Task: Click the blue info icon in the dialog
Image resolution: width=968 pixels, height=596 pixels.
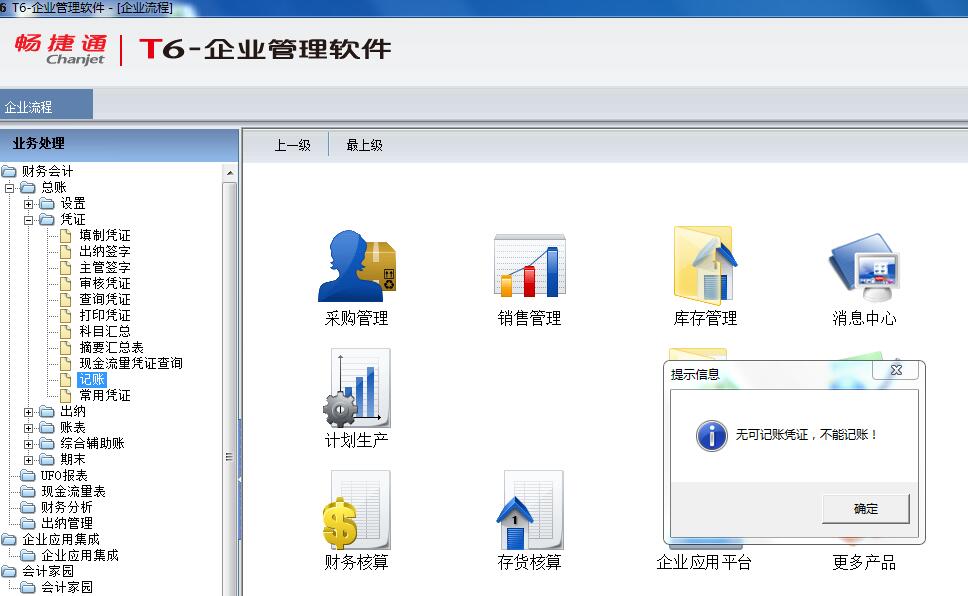Action: click(x=711, y=435)
